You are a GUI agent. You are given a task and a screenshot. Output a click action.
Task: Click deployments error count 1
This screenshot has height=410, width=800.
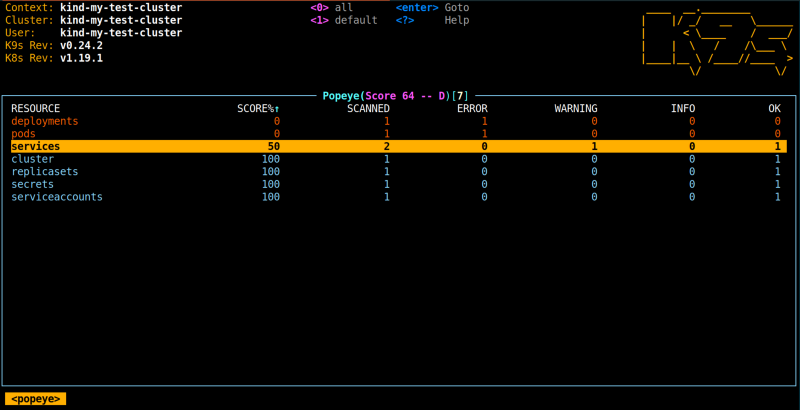(x=485, y=121)
